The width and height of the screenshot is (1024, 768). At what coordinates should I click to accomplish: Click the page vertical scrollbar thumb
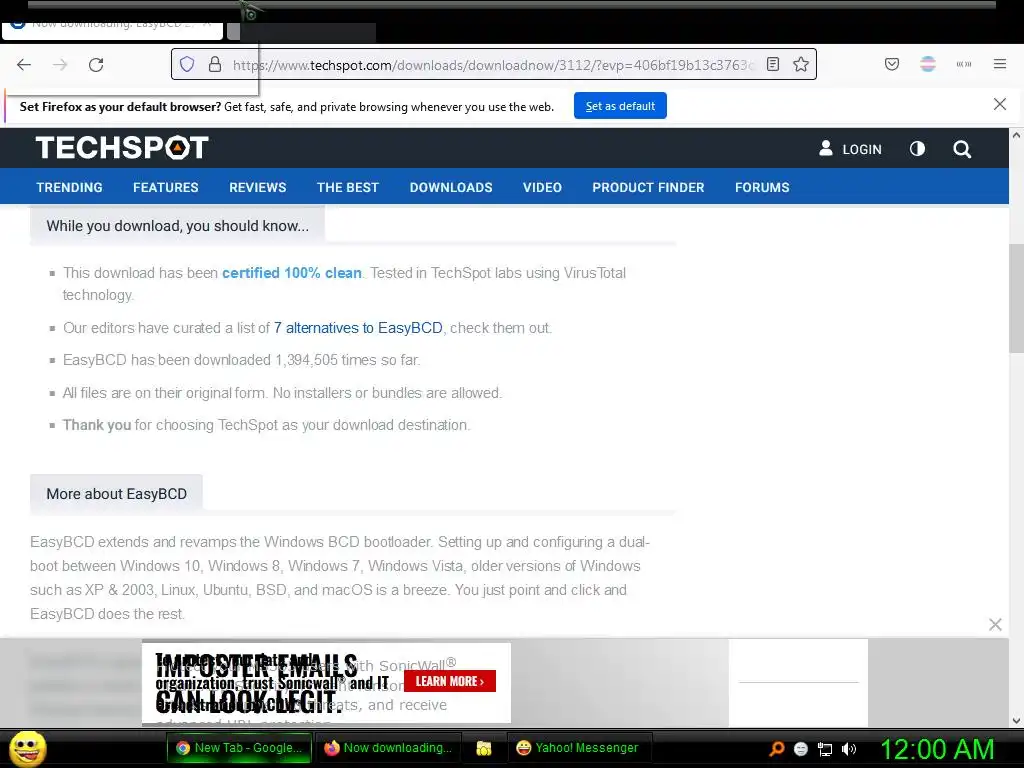(1016, 299)
